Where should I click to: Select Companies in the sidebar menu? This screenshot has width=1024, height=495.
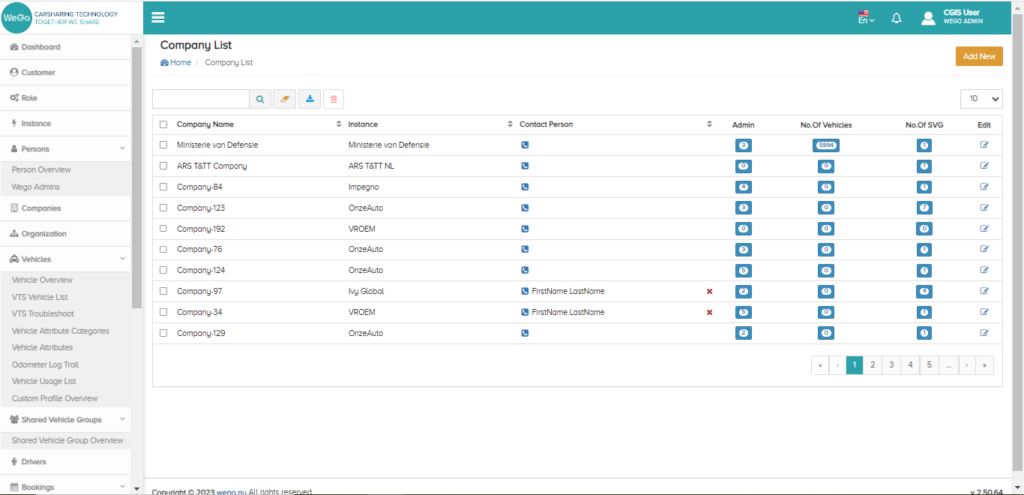click(40, 208)
